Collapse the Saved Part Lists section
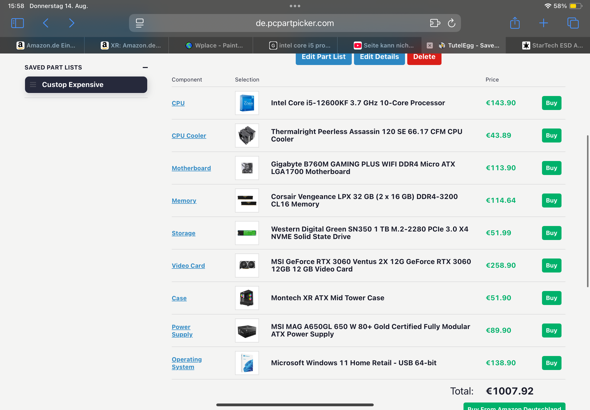590x410 pixels. [145, 67]
